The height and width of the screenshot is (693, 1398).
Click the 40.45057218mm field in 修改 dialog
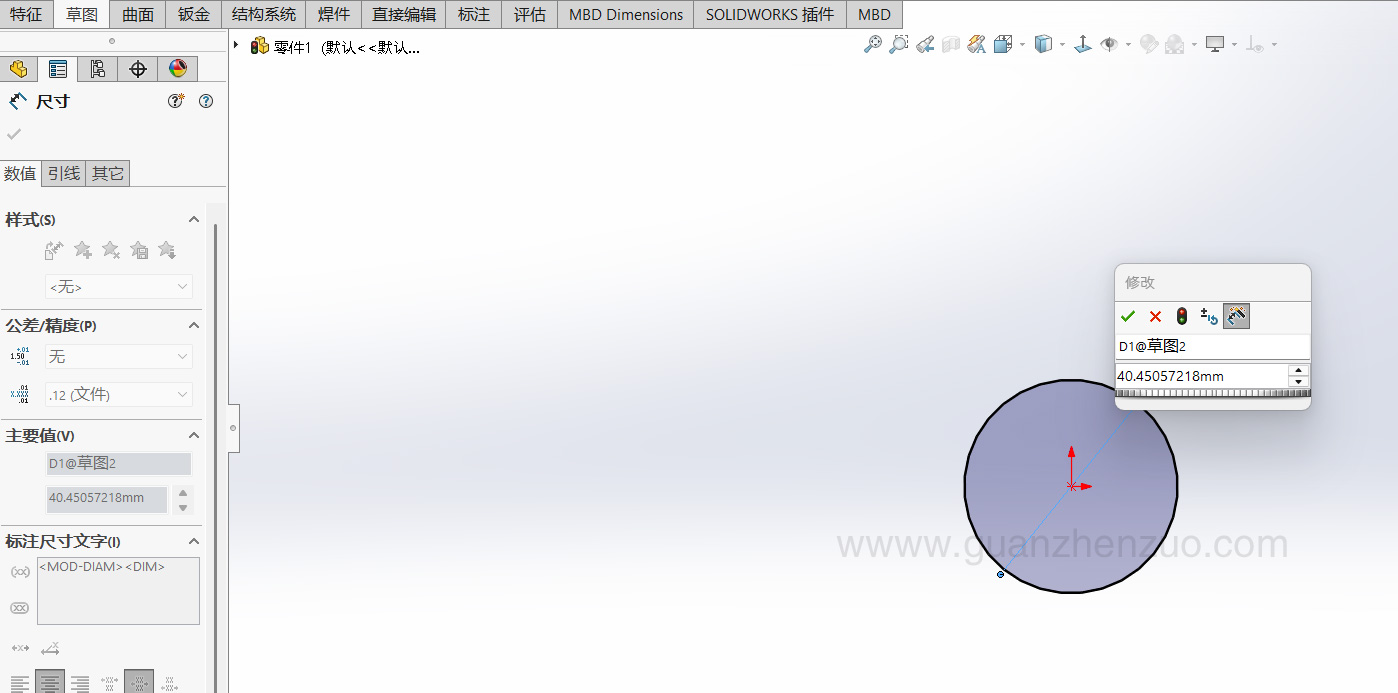[1202, 376]
